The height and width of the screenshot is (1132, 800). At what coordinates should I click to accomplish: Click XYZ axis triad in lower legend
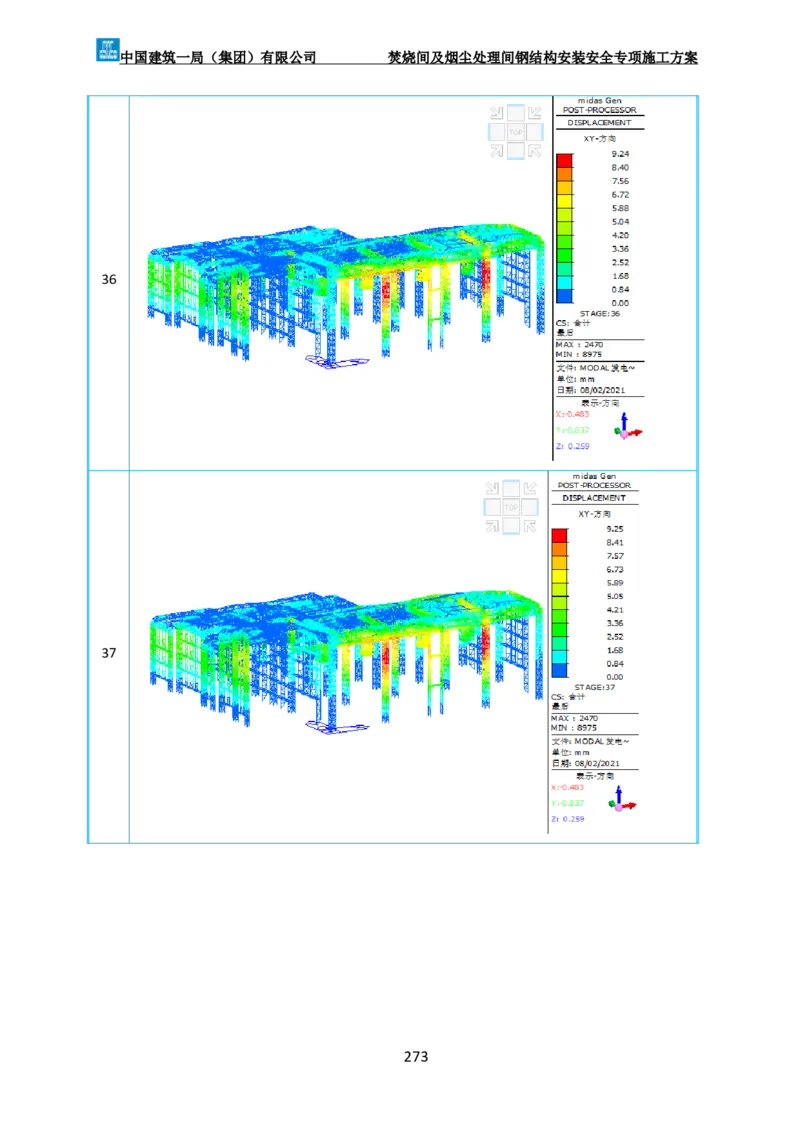click(621, 801)
